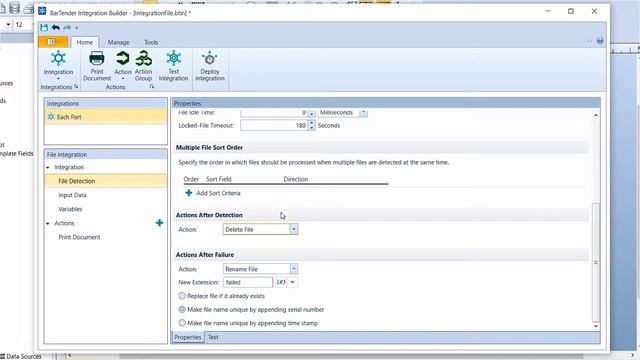Click the Redo arrow in quick access toolbar
Viewport: 640px width, 360px height.
click(67, 27)
